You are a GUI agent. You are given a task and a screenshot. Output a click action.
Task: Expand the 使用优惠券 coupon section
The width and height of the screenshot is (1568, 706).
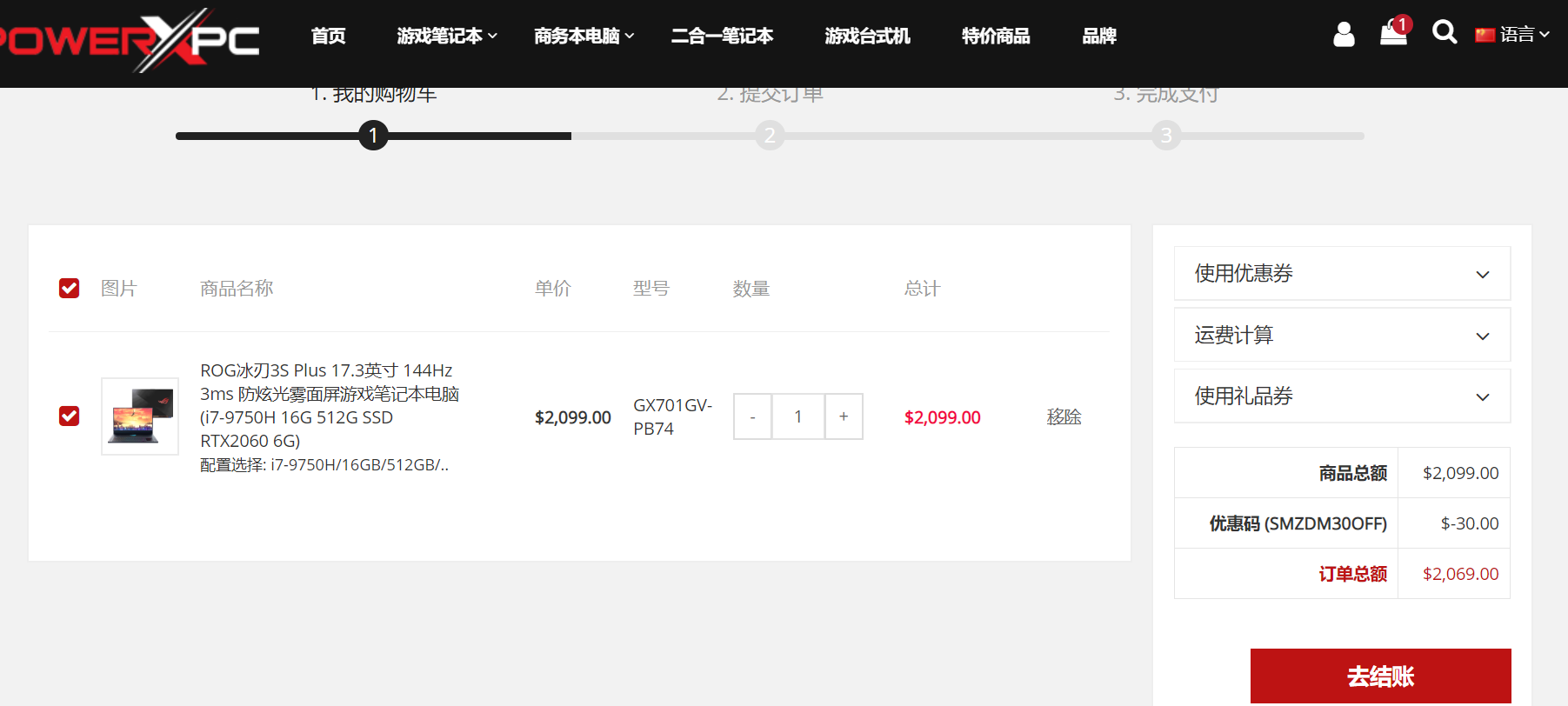point(1342,273)
